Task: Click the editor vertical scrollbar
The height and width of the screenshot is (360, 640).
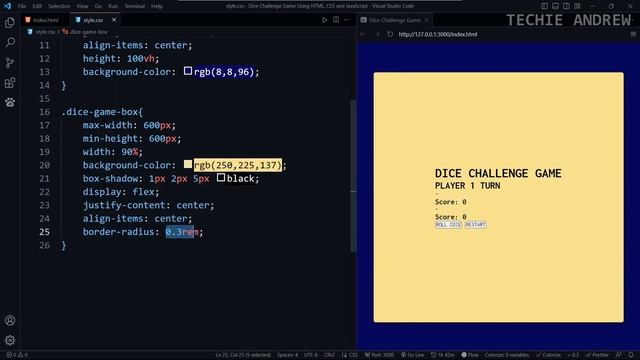Action: coord(353,176)
